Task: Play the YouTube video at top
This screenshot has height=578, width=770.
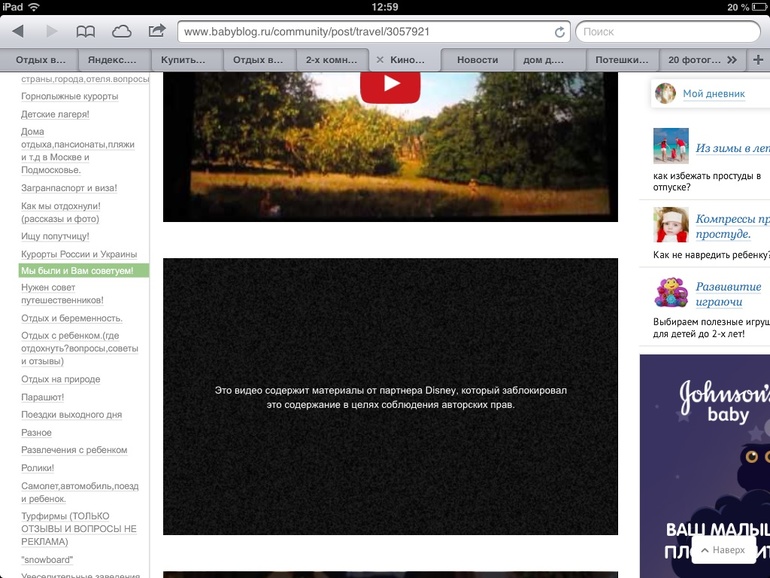Action: [389, 84]
